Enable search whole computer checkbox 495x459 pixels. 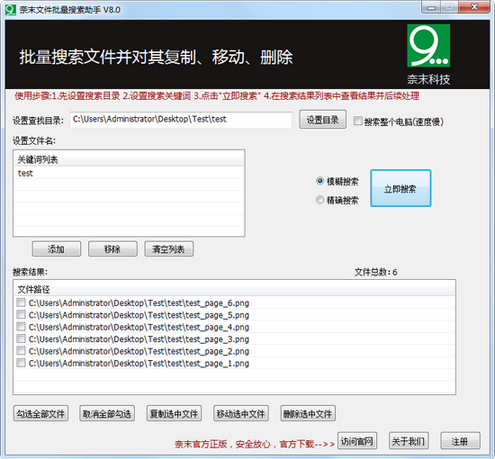(x=358, y=121)
